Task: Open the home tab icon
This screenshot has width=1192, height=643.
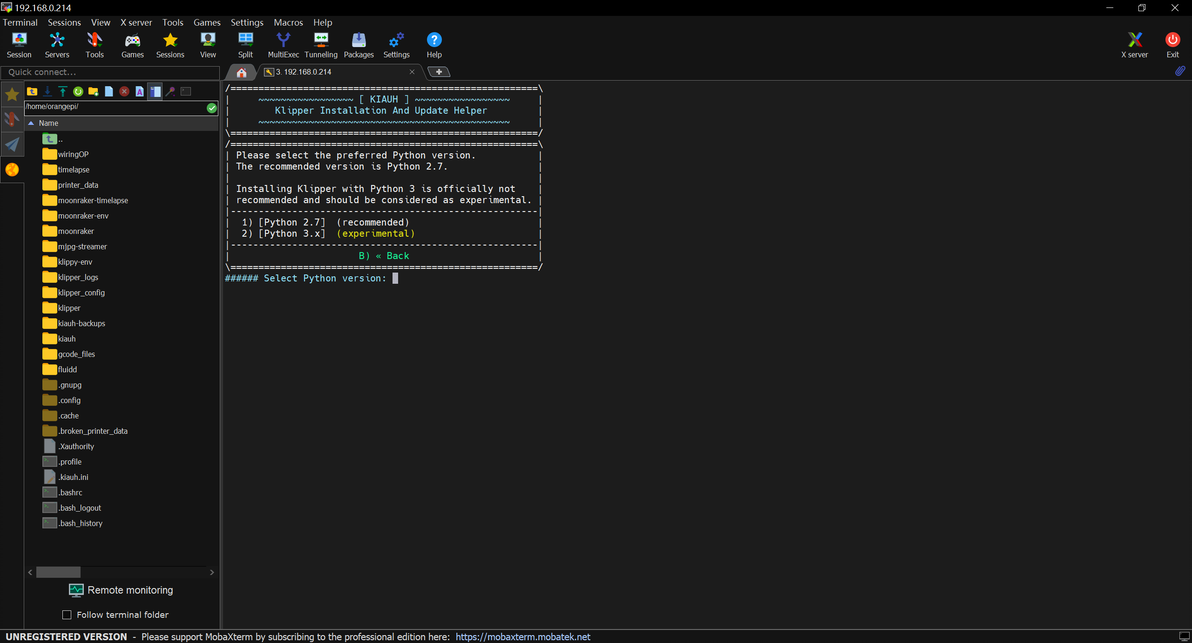Action: coord(241,72)
